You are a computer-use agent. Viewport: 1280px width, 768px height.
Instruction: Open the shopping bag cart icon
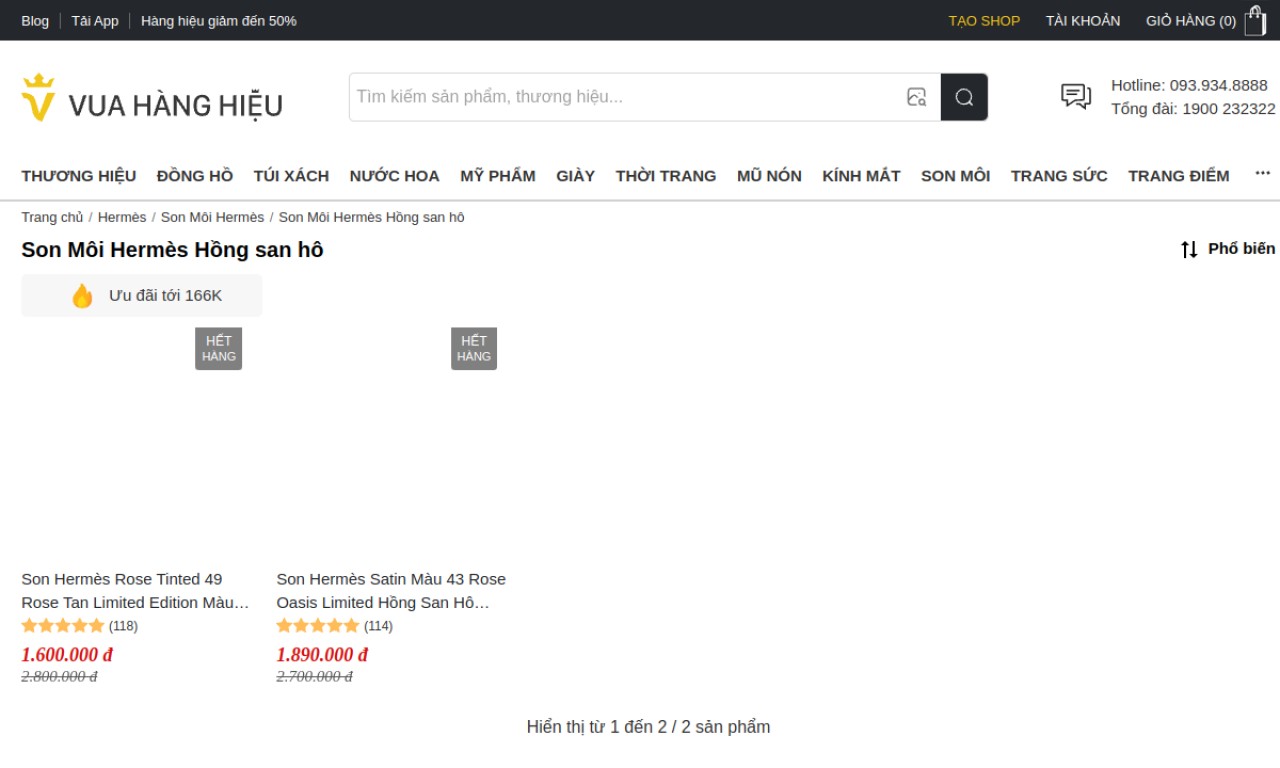coord(1255,20)
